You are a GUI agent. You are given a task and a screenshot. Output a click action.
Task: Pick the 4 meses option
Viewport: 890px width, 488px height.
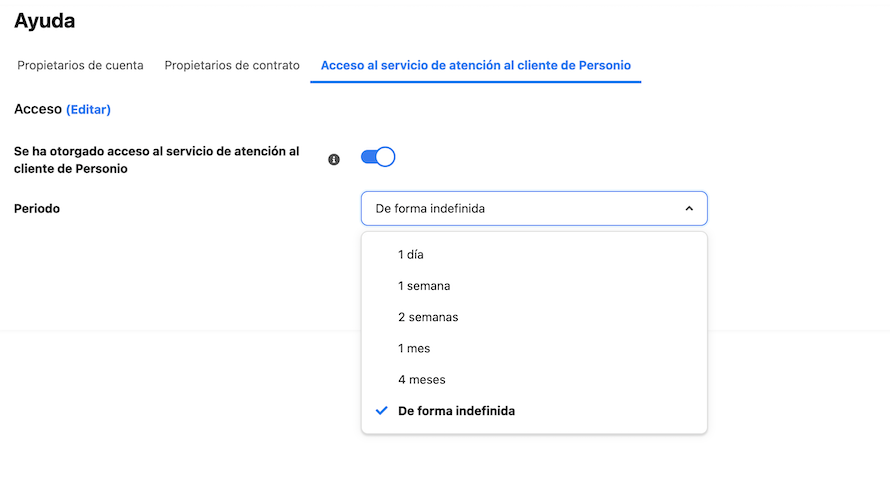pyautogui.click(x=534, y=380)
